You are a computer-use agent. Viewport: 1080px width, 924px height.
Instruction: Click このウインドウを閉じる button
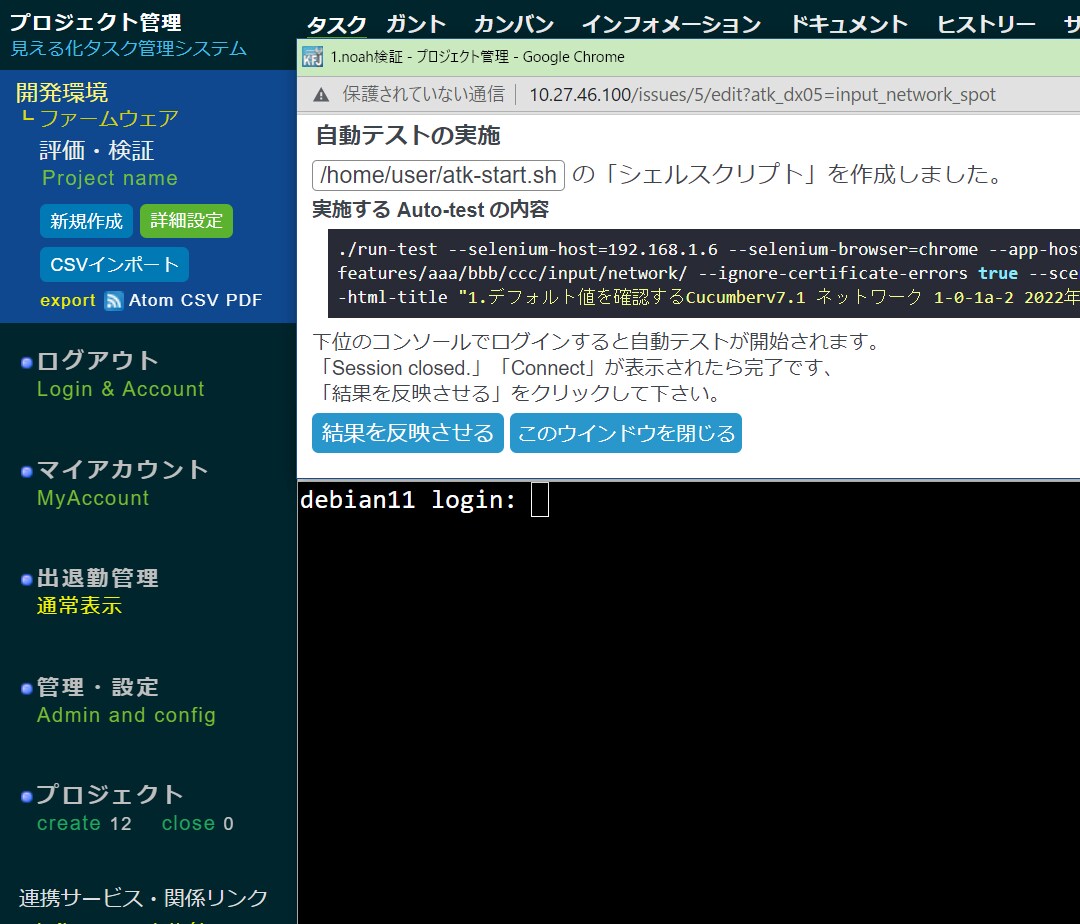626,433
